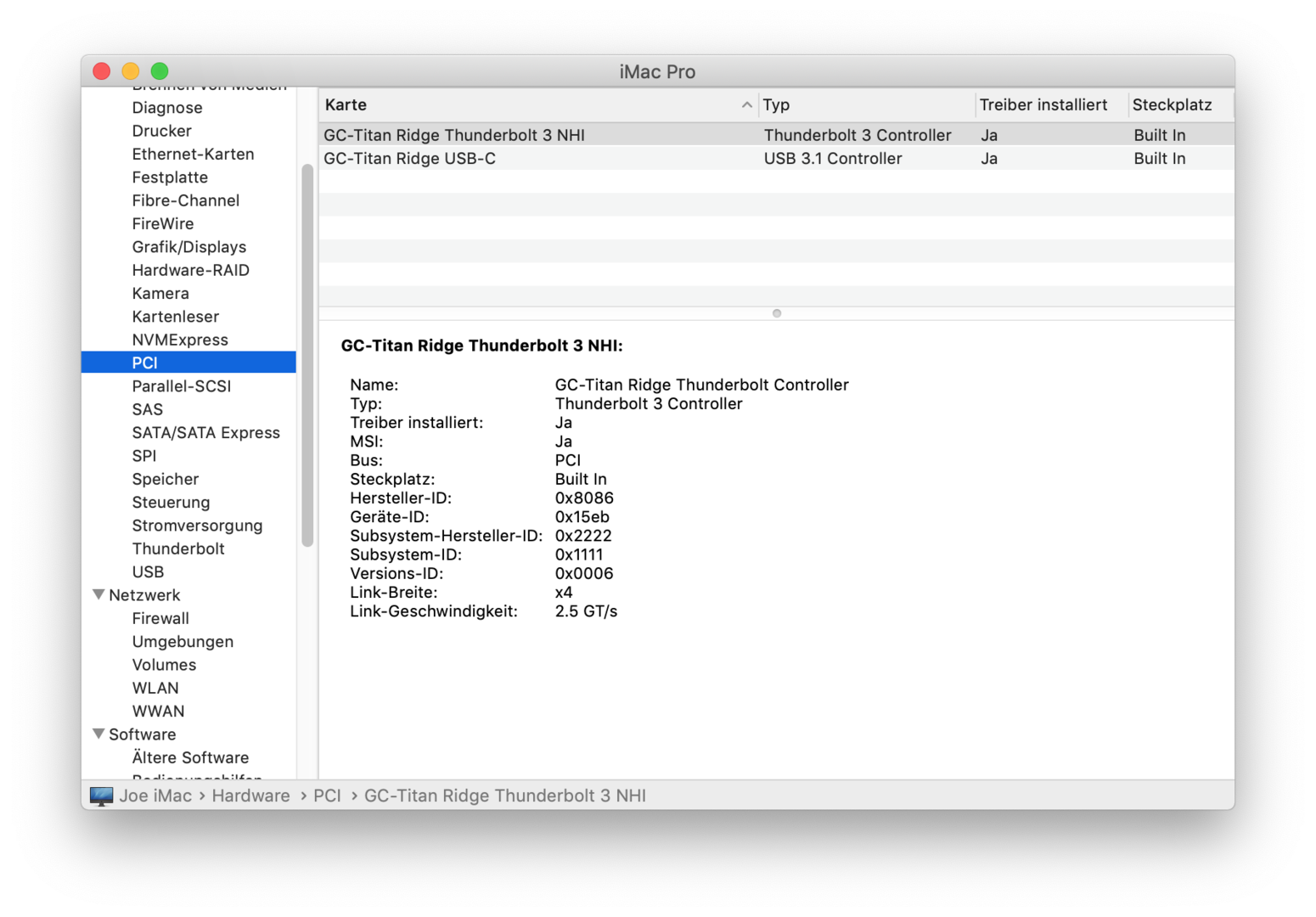1316x917 pixels.
Task: Click the Link-Breite value x4
Action: tap(564, 593)
